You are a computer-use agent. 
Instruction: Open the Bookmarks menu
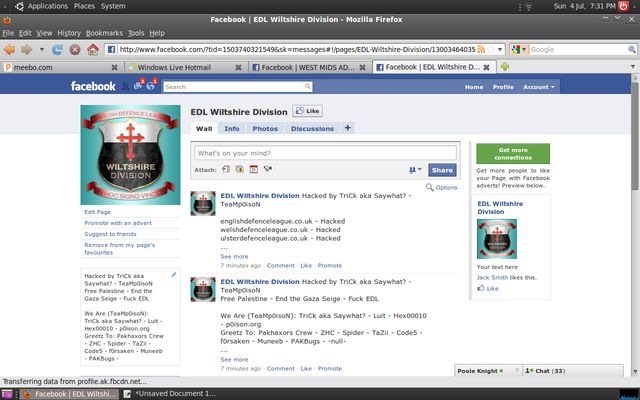(x=104, y=32)
